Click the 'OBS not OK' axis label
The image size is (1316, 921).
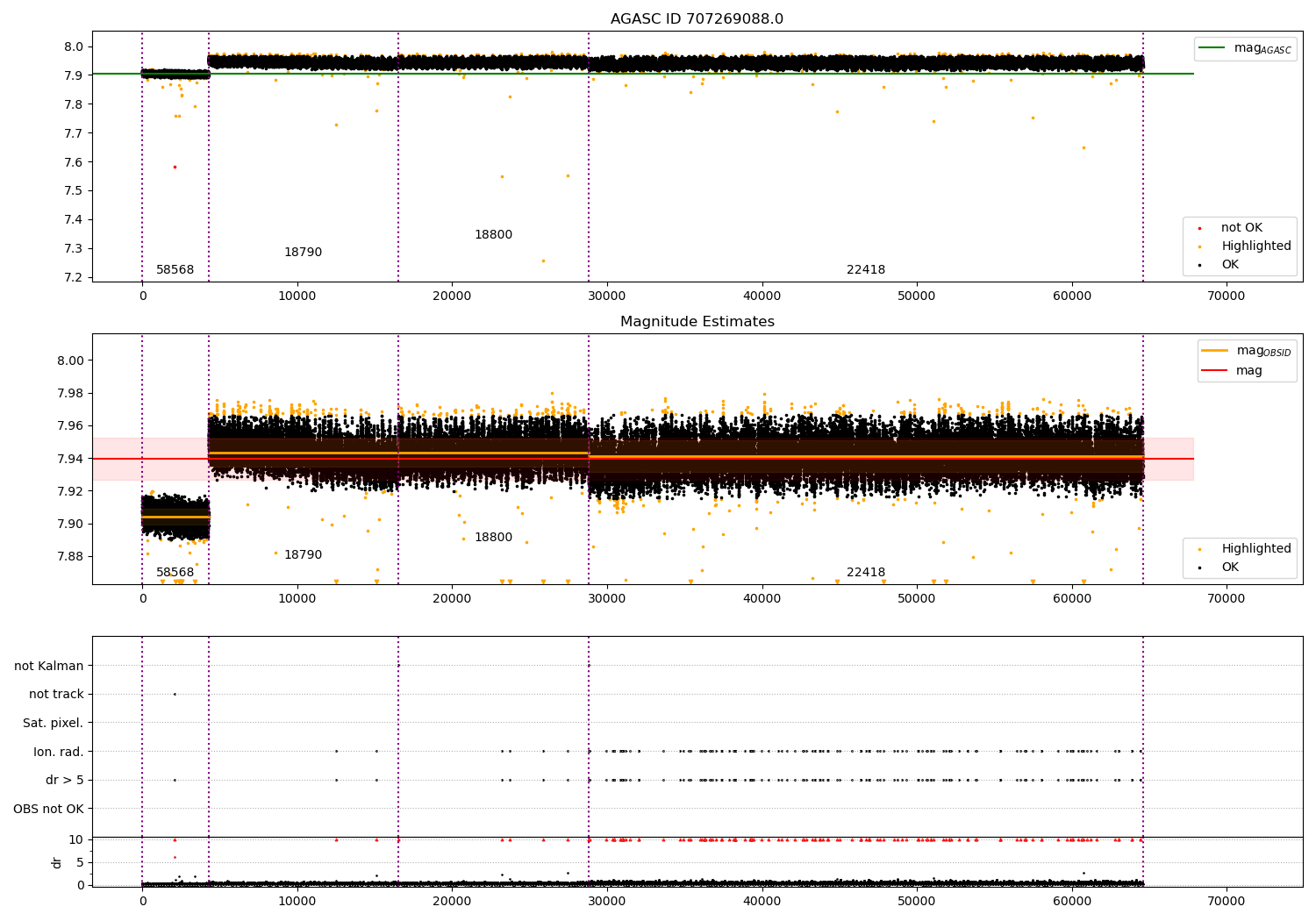click(x=48, y=809)
